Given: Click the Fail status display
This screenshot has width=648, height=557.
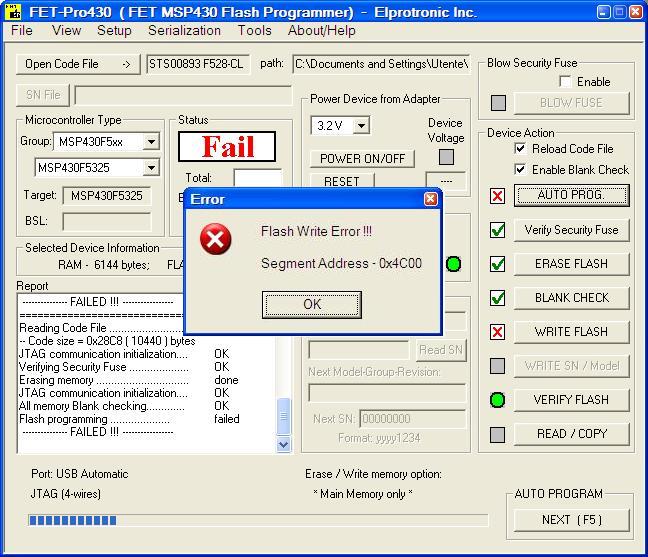Looking at the screenshot, I should coord(227,147).
